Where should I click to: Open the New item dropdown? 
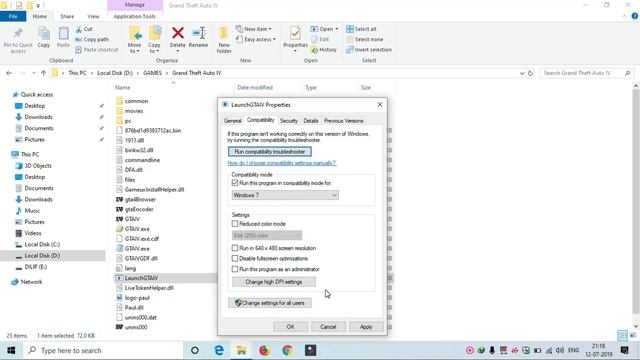tap(253, 29)
